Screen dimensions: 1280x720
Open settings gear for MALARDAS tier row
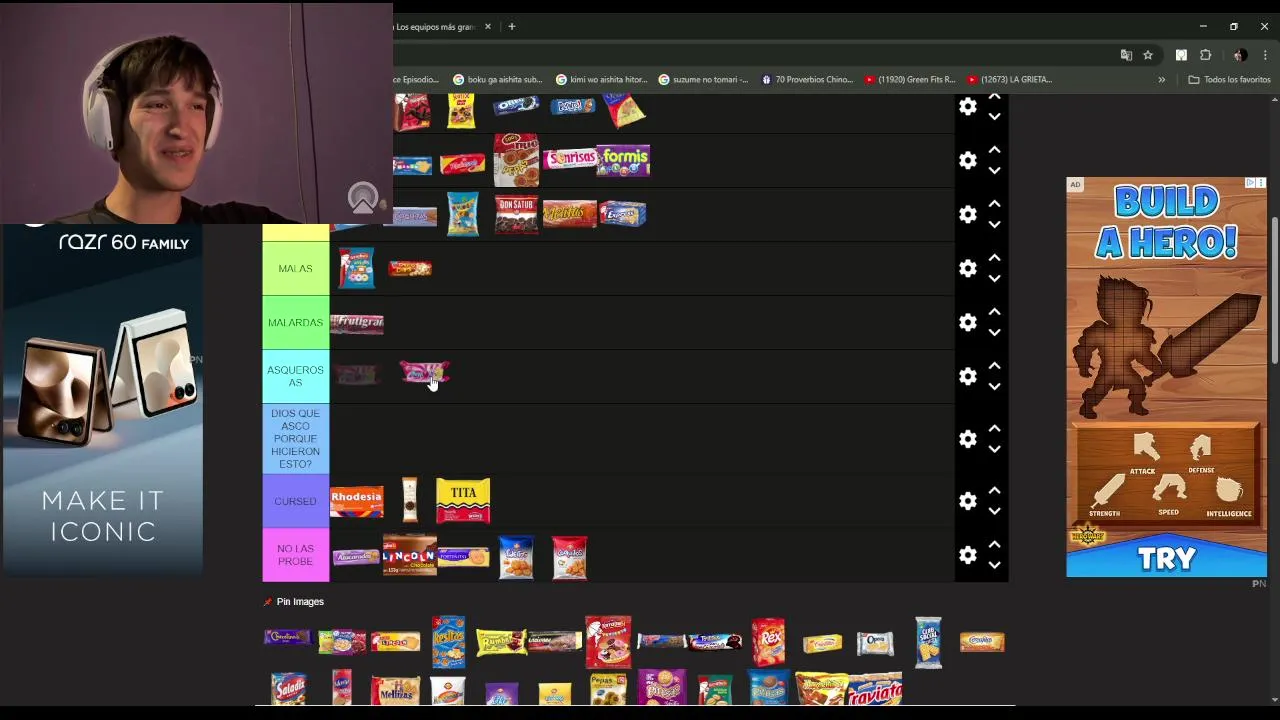(x=967, y=322)
